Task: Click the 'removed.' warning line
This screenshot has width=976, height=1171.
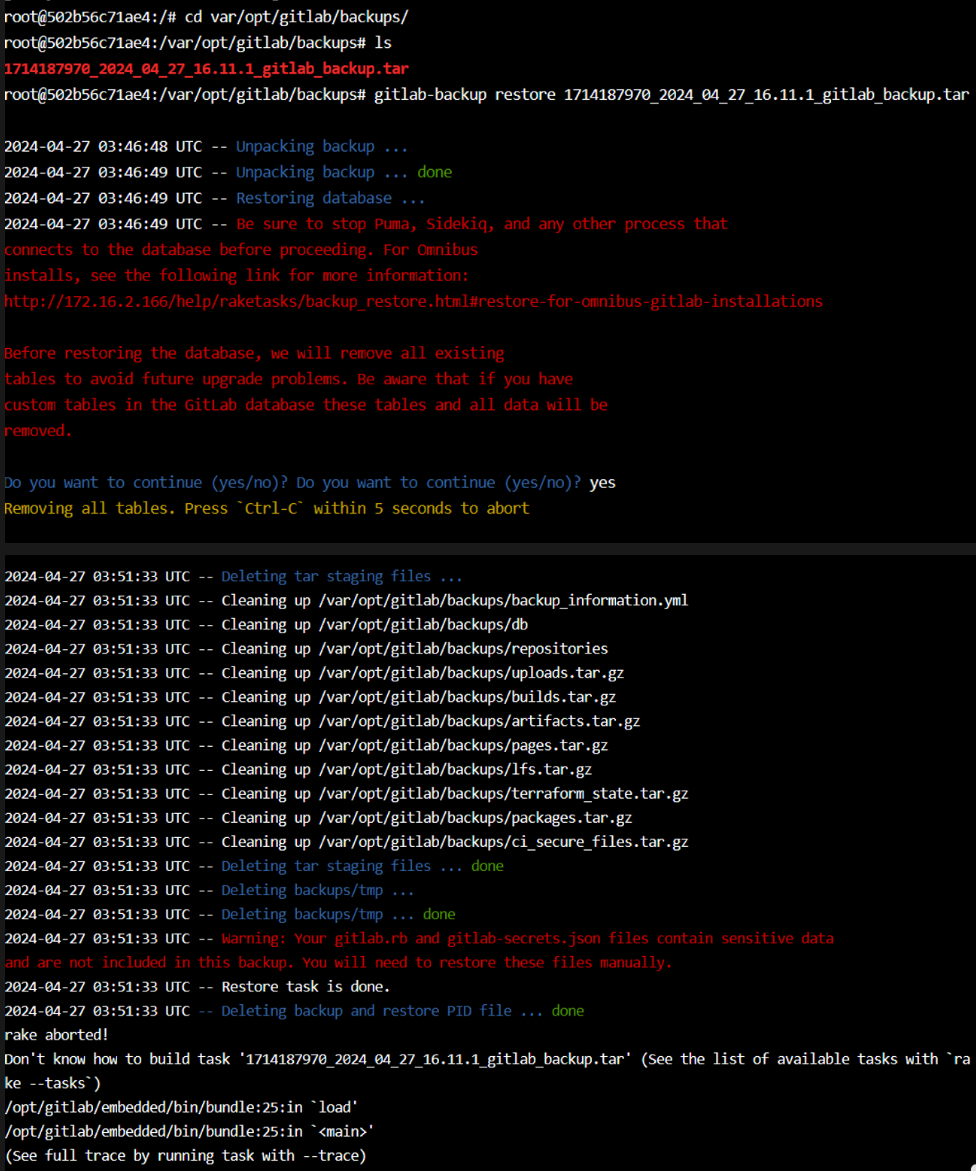Action: point(38,431)
